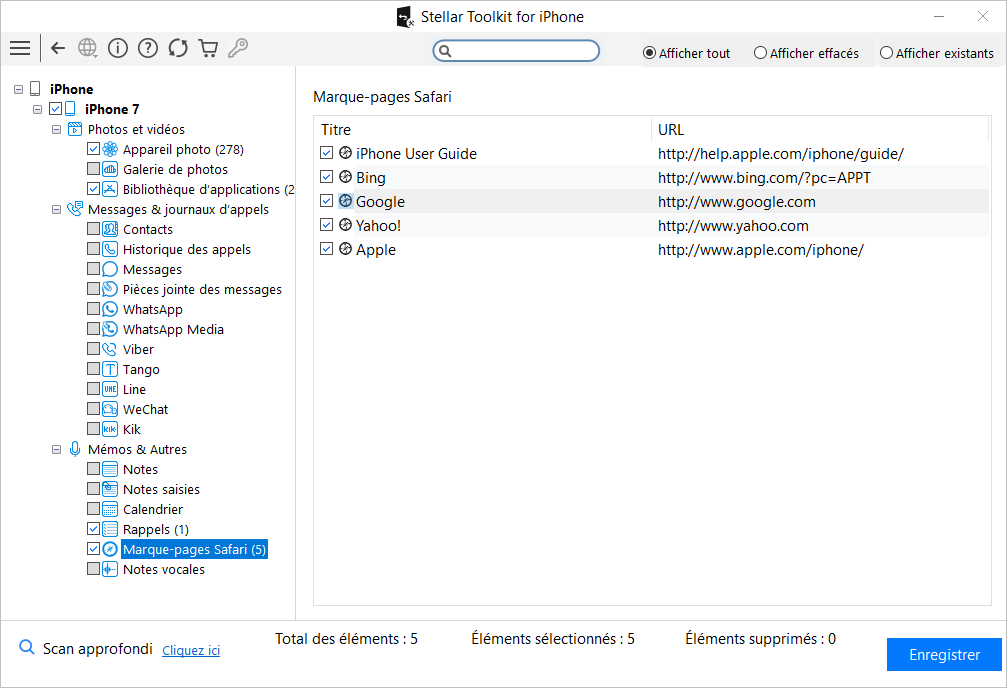Viewport: 1007px width, 688px height.
Task: Collapse the iPhone 7 tree node
Action: [37, 109]
